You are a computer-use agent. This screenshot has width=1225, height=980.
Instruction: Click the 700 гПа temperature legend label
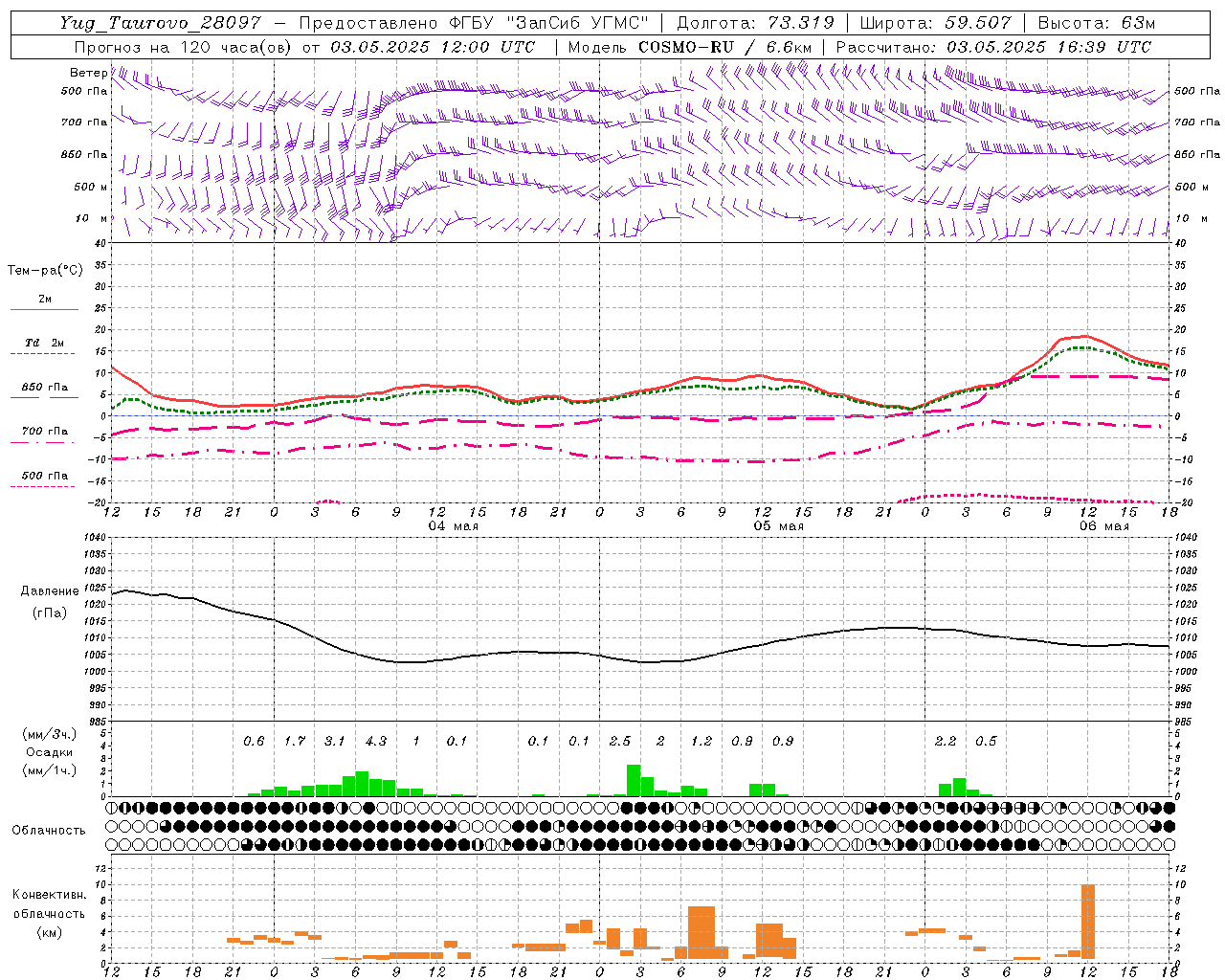tap(45, 431)
